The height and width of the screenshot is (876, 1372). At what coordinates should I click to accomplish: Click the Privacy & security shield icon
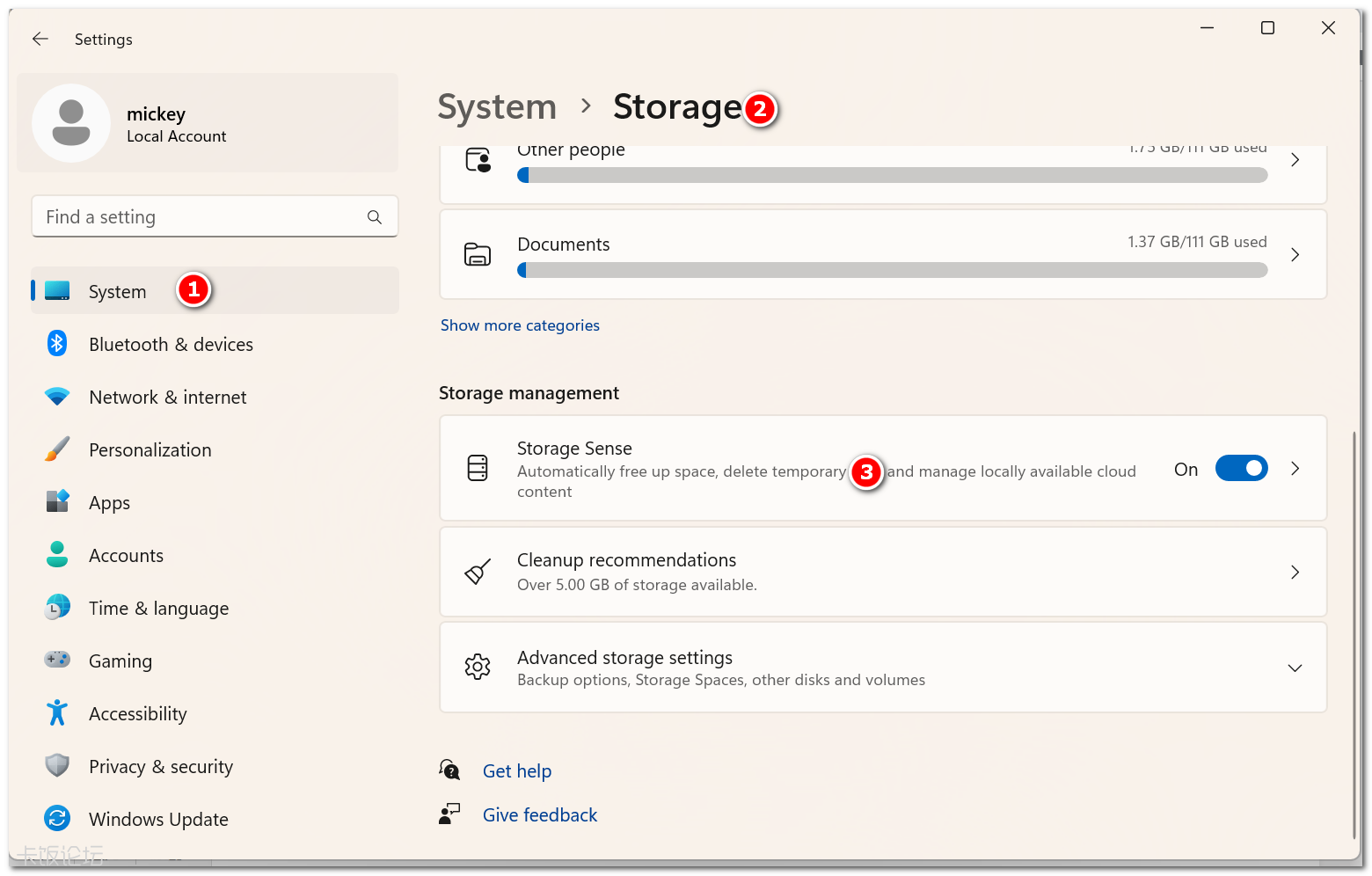(57, 765)
